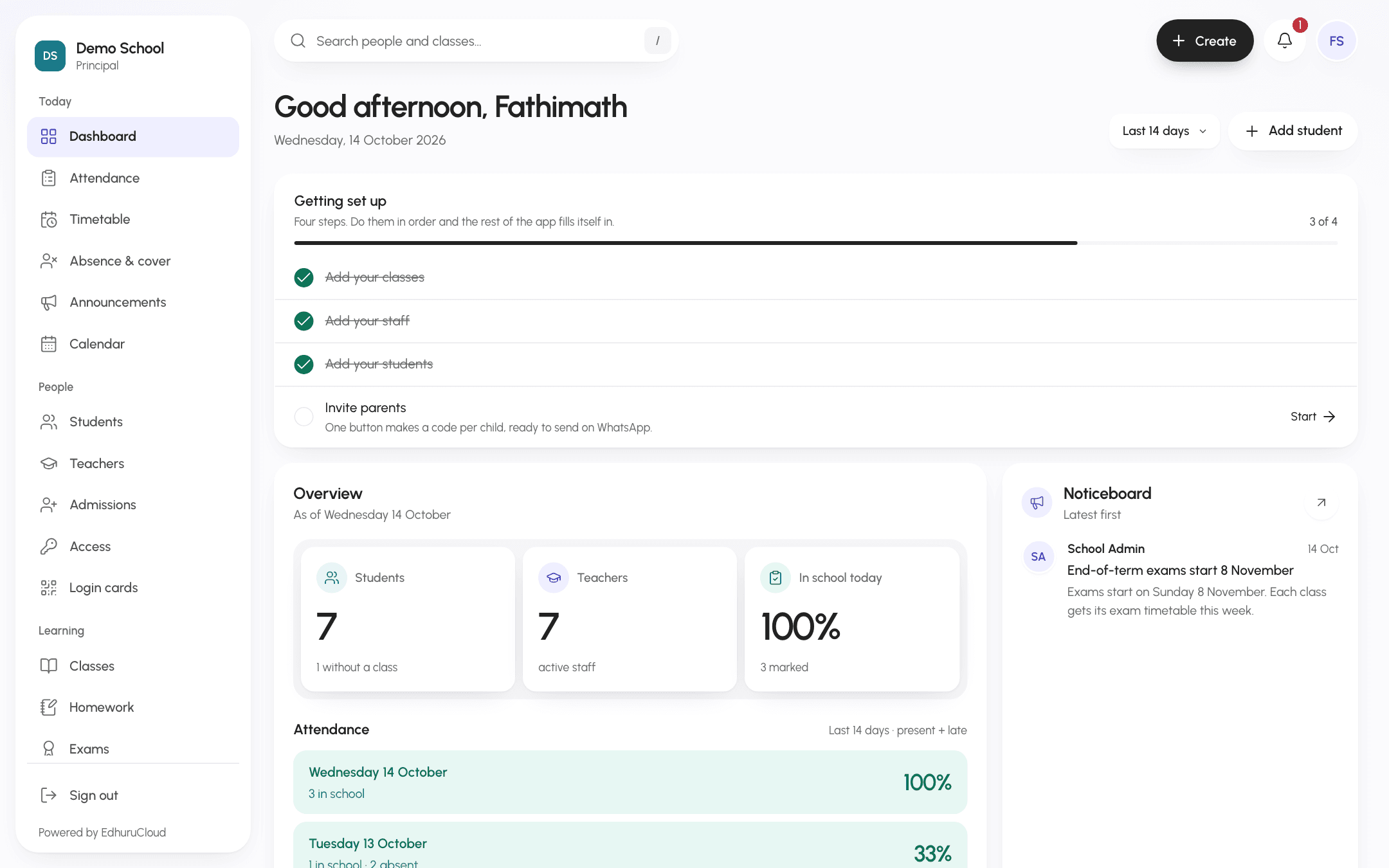Open Absence & cover page
The height and width of the screenshot is (868, 1389).
point(133,261)
